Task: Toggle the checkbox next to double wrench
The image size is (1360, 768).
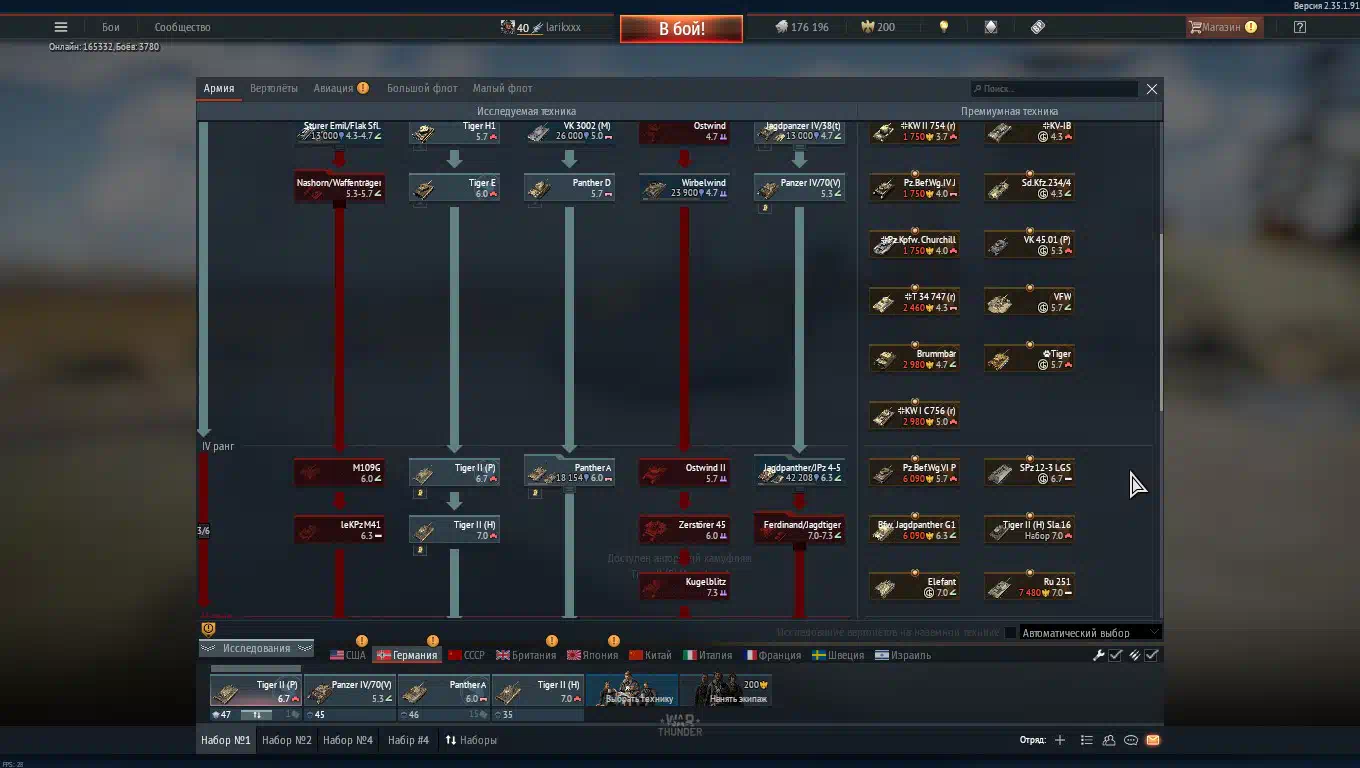Action: tap(1152, 655)
